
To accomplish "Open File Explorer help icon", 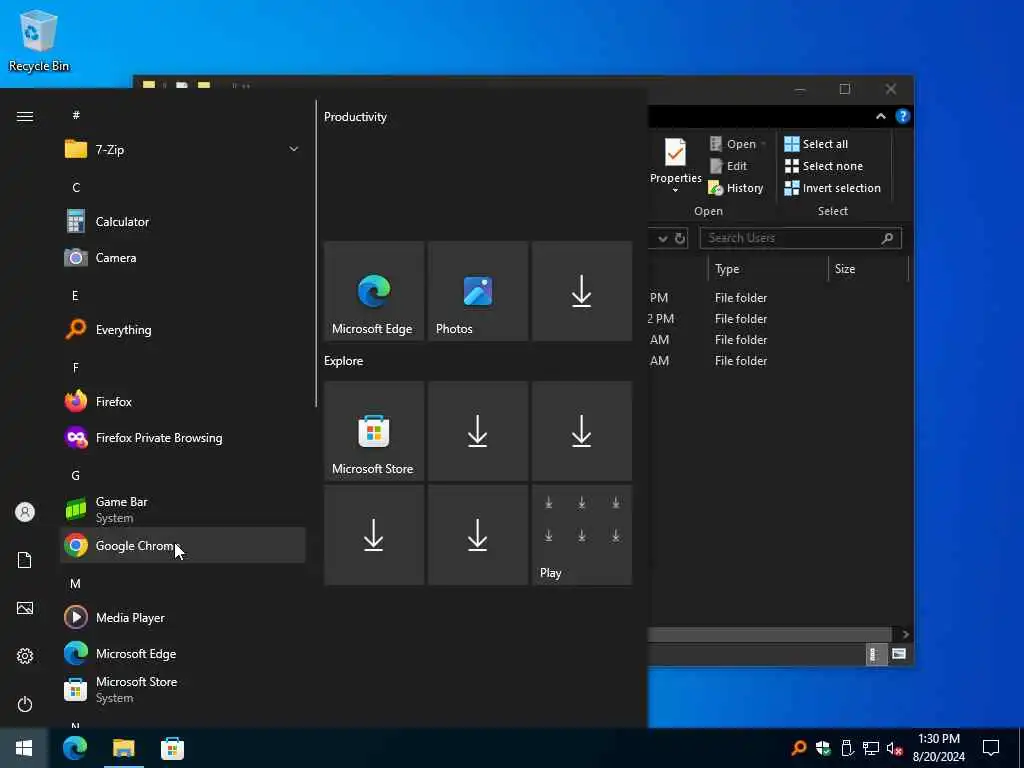I will (x=903, y=116).
